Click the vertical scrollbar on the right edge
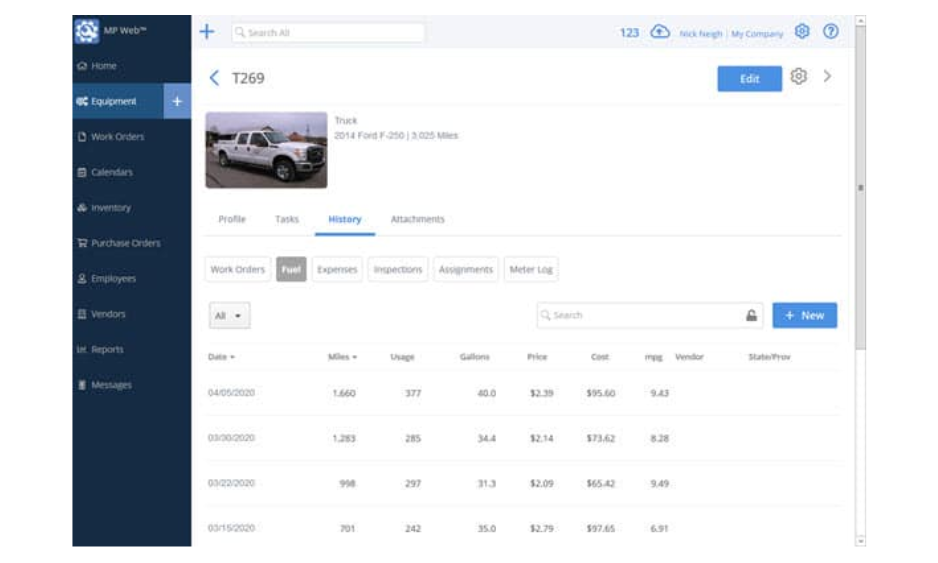 (860, 187)
